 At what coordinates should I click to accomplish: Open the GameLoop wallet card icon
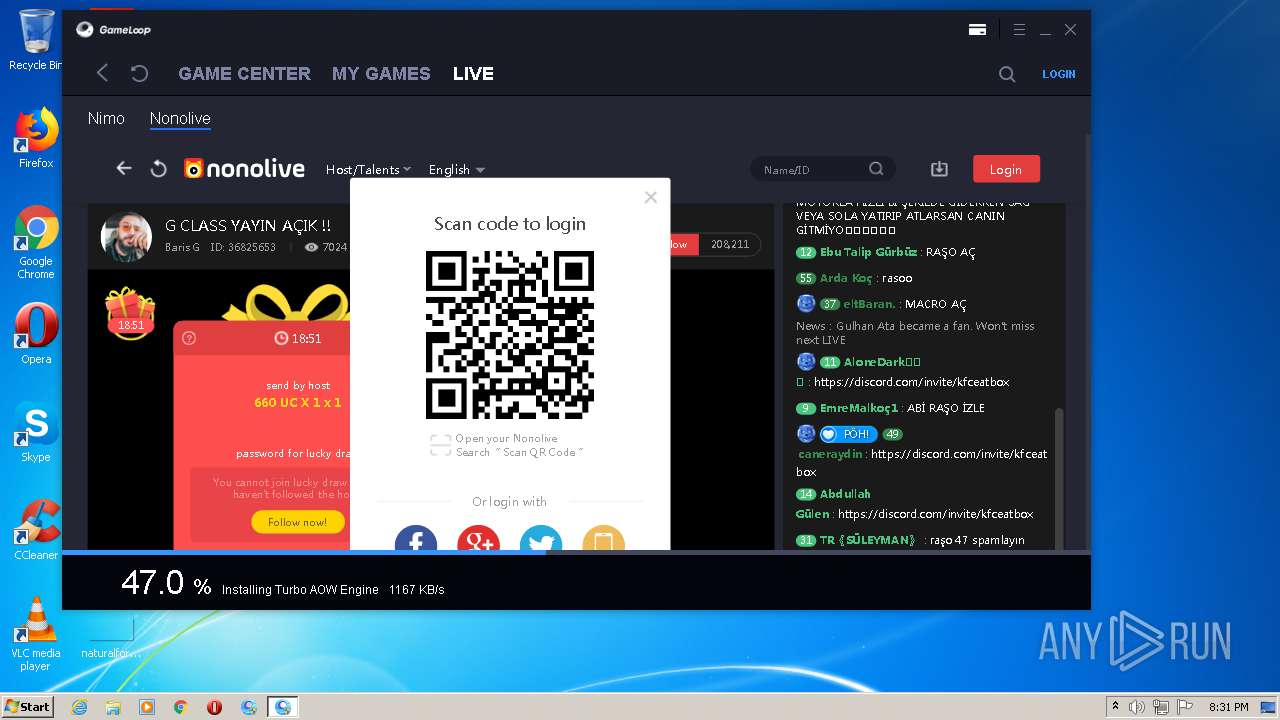(977, 30)
